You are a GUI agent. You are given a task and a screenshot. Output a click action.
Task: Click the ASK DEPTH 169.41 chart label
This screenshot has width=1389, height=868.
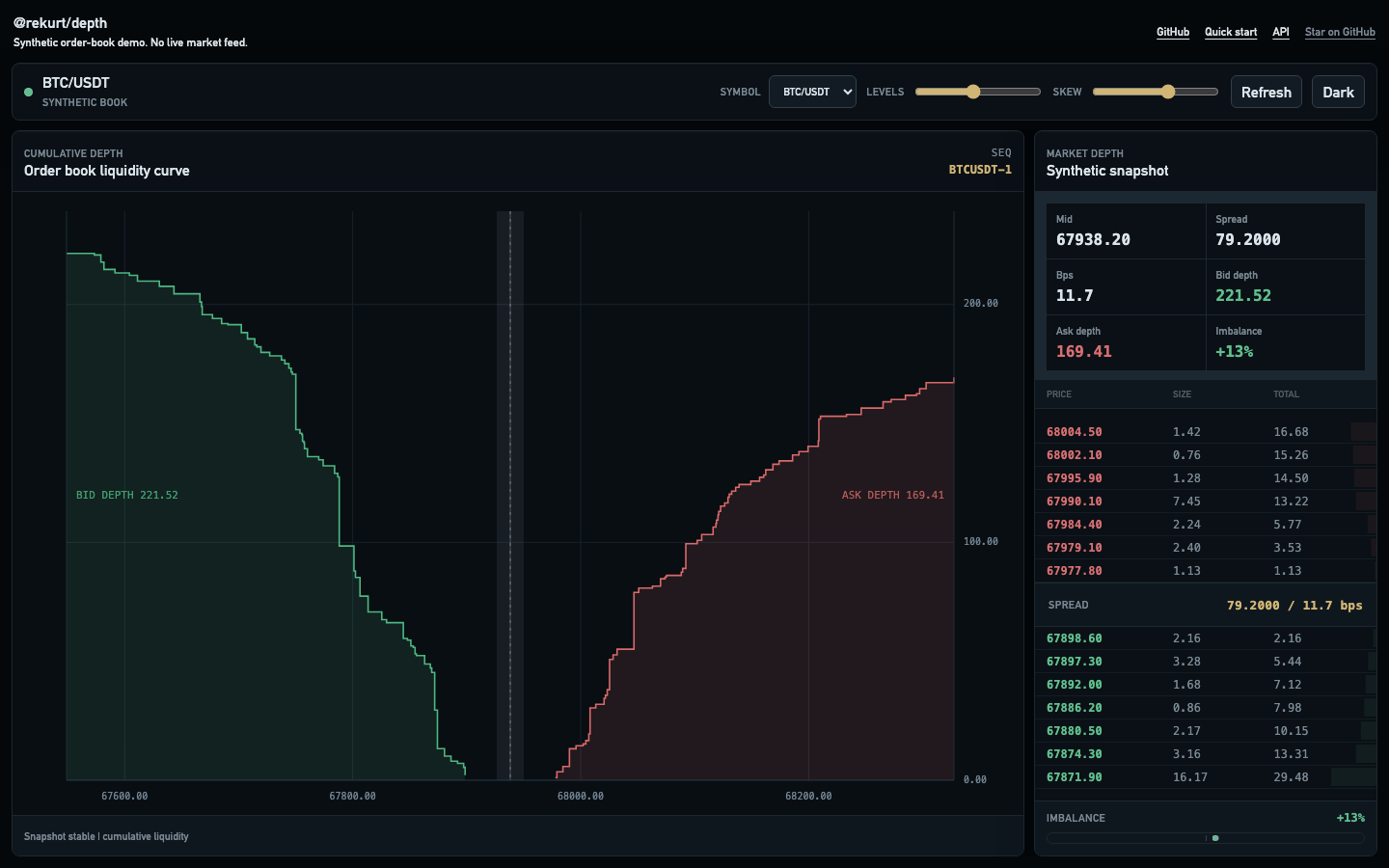[x=893, y=495]
